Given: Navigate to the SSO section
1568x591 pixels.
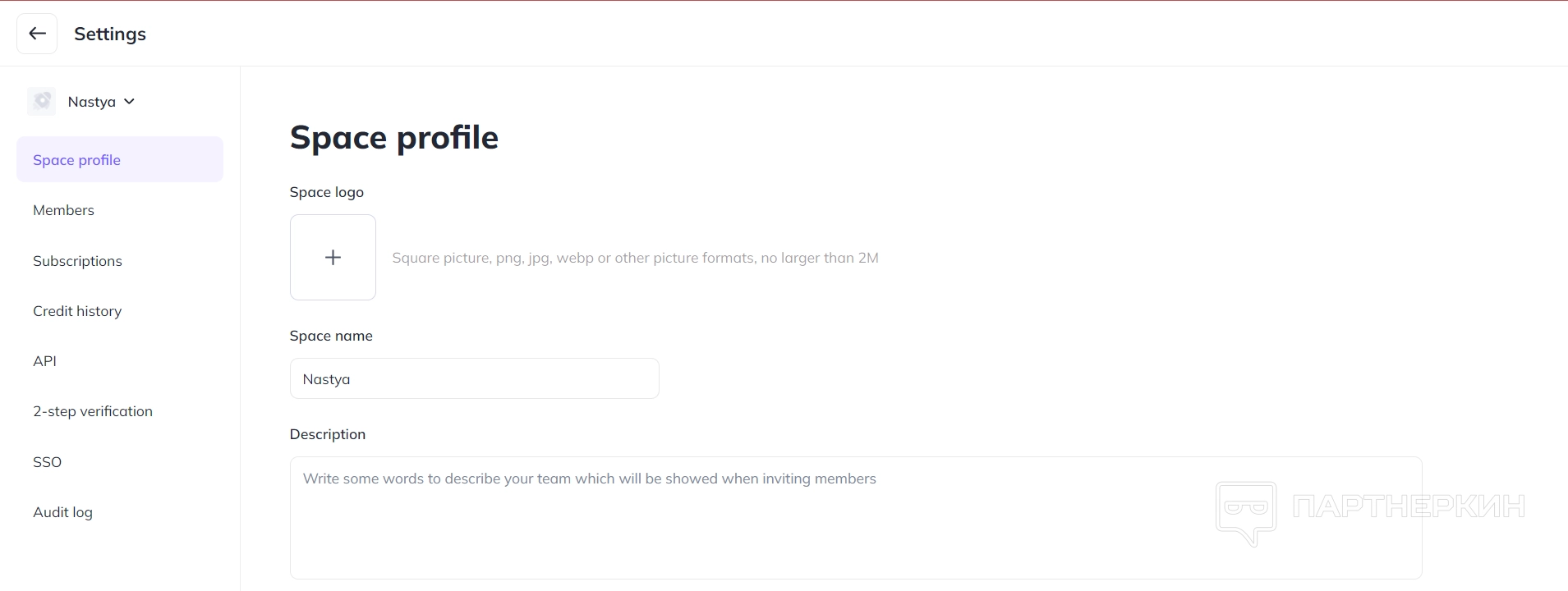Looking at the screenshot, I should [x=48, y=462].
